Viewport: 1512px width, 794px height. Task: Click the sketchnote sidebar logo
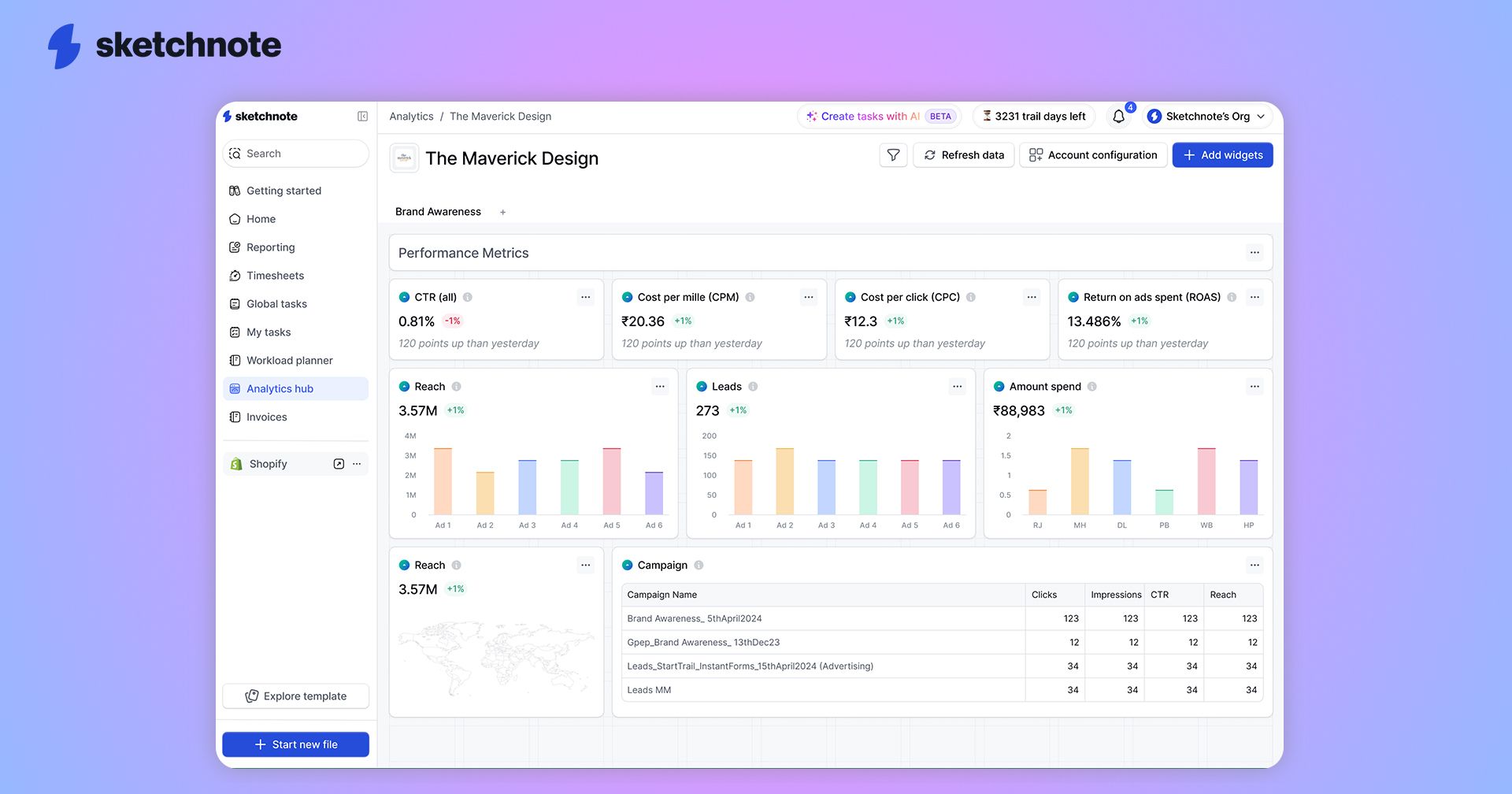(x=260, y=117)
